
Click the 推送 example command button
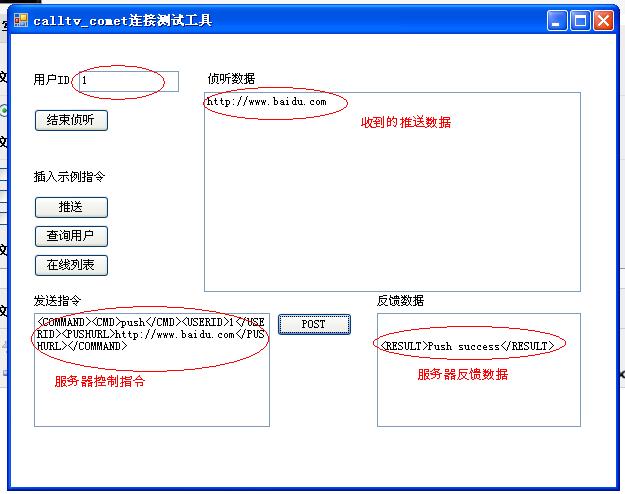[71, 207]
